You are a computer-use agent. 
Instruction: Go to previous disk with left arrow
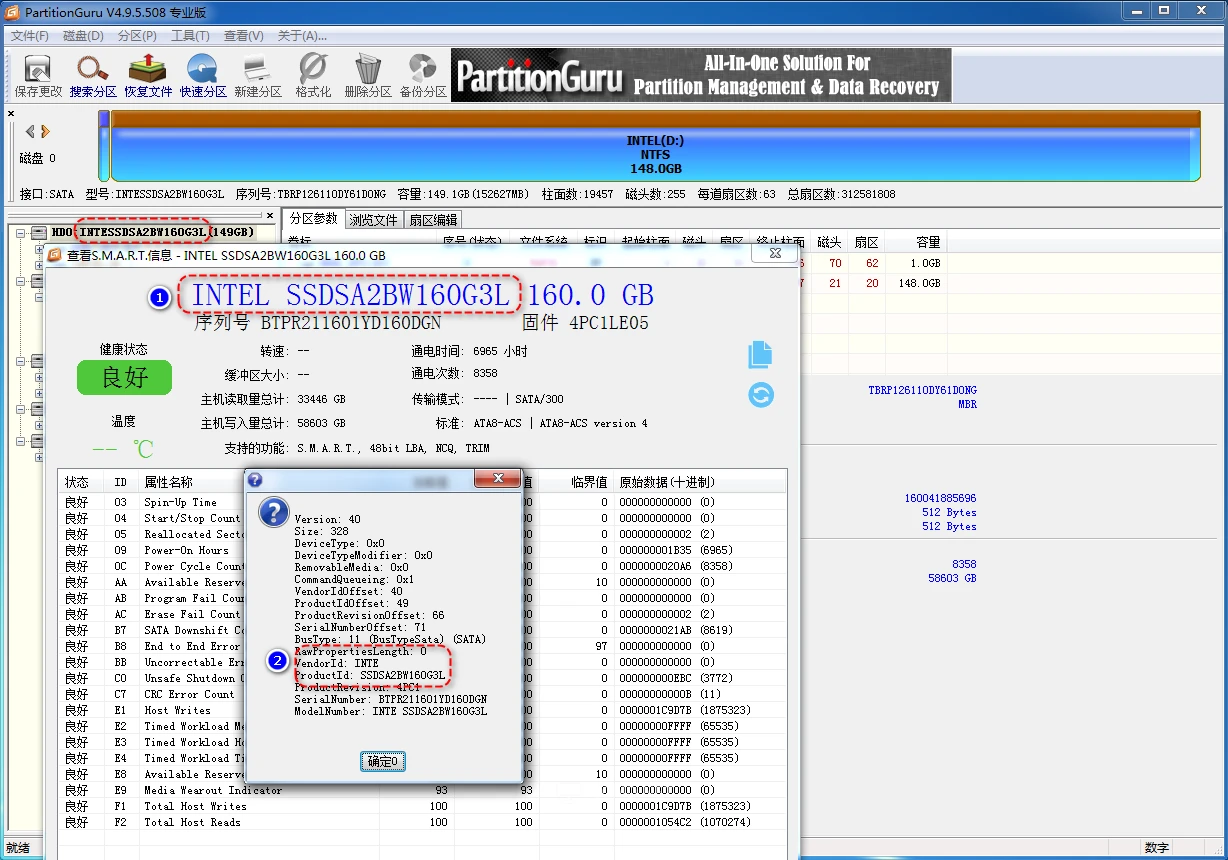30,131
